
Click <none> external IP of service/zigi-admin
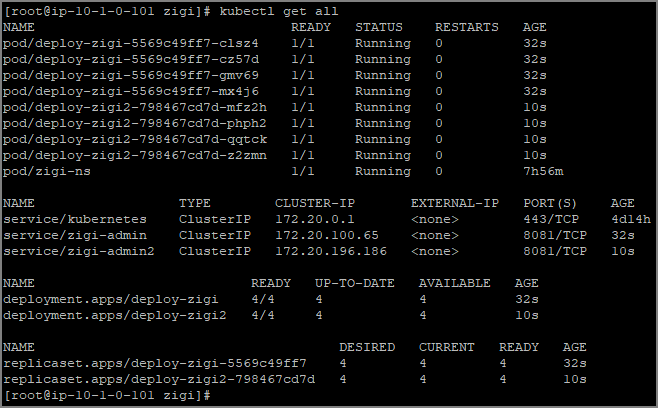pyautogui.click(x=435, y=235)
